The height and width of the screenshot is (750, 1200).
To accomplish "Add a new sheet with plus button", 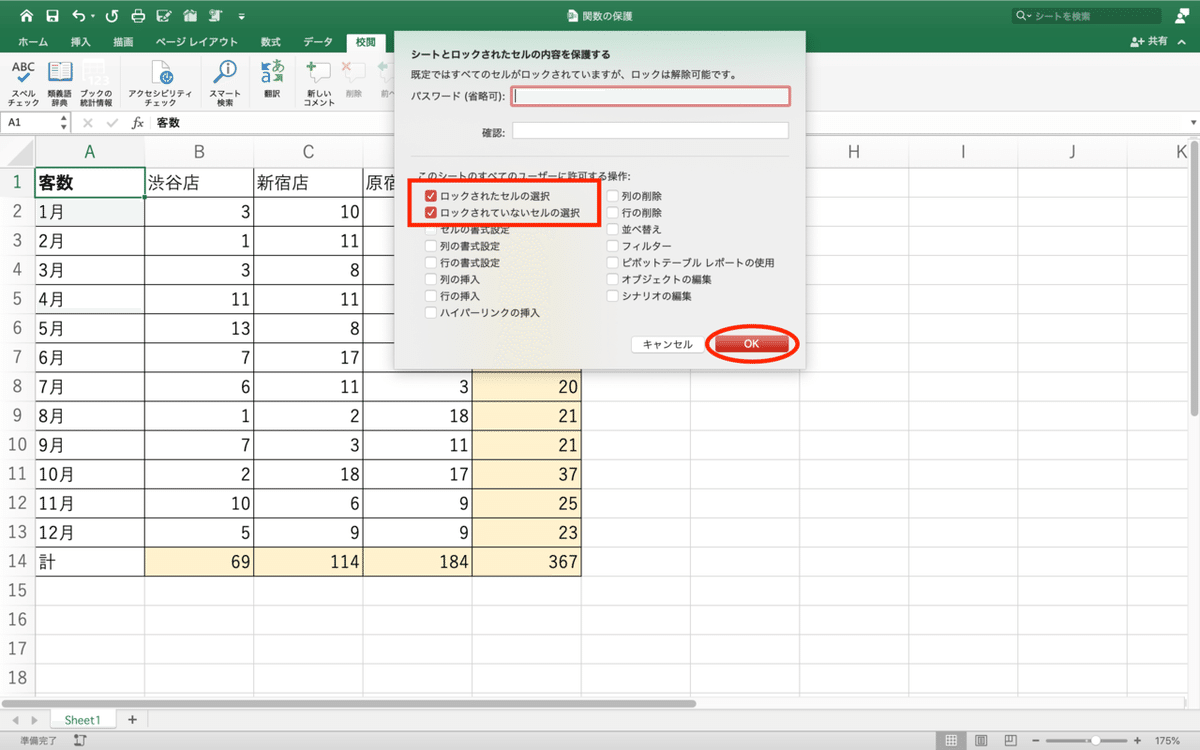I will pos(132,719).
